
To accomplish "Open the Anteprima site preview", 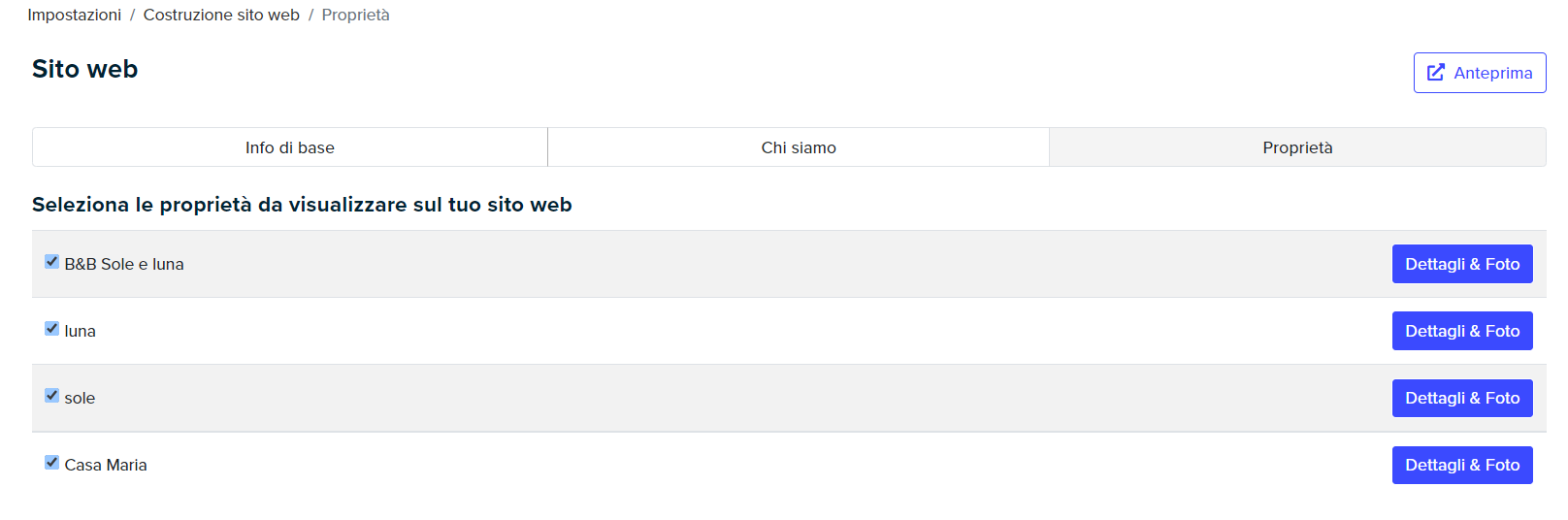I will (x=1480, y=73).
